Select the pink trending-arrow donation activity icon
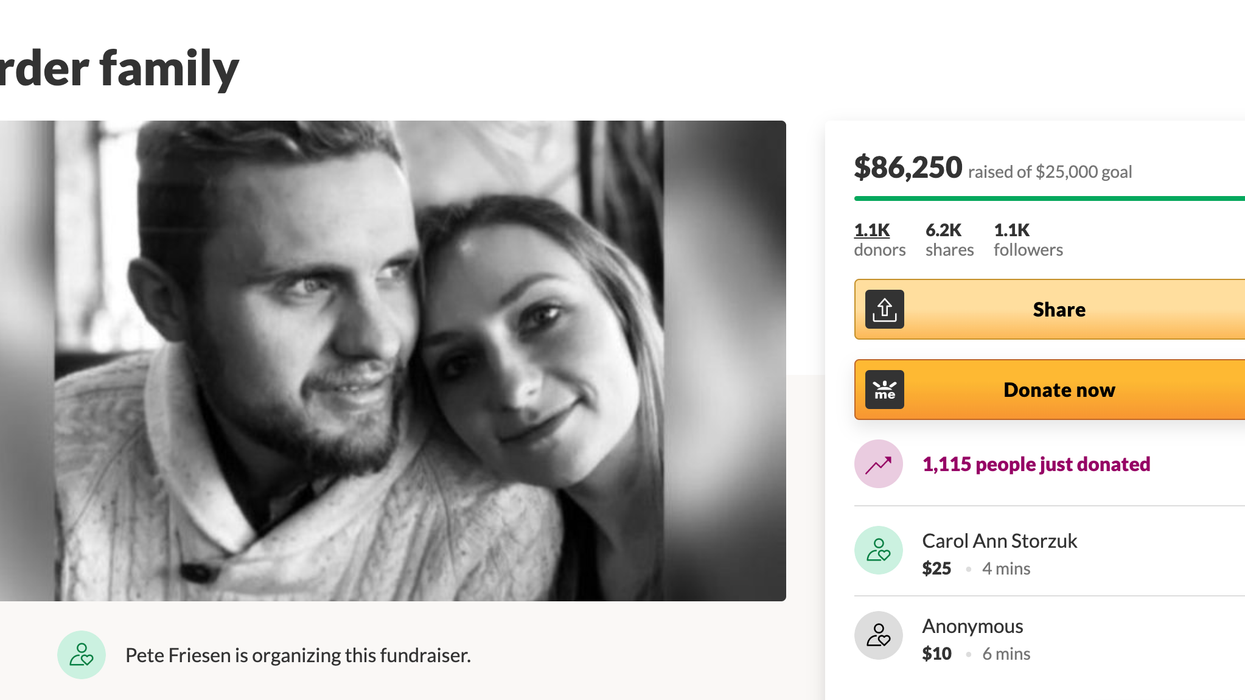The image size is (1245, 700). (x=878, y=463)
